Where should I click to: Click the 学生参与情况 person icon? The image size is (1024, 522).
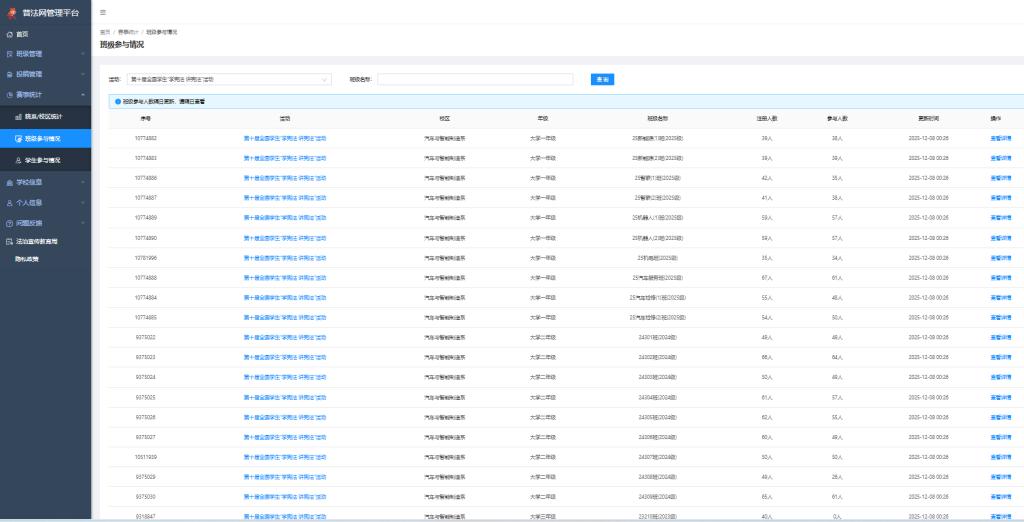(18, 160)
